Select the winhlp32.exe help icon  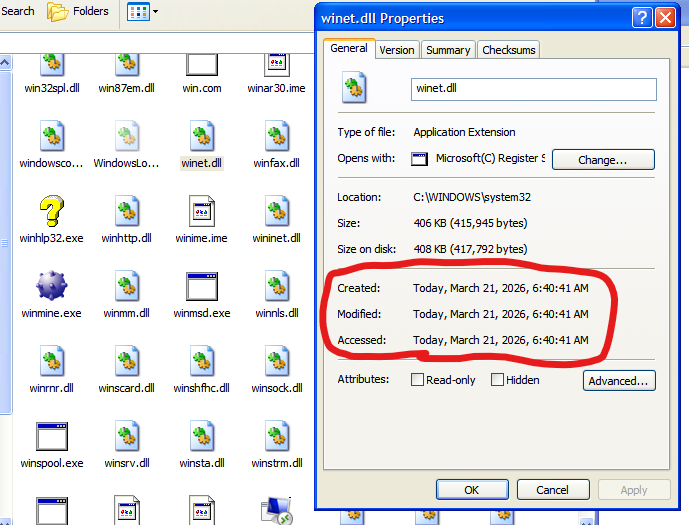pos(51,212)
